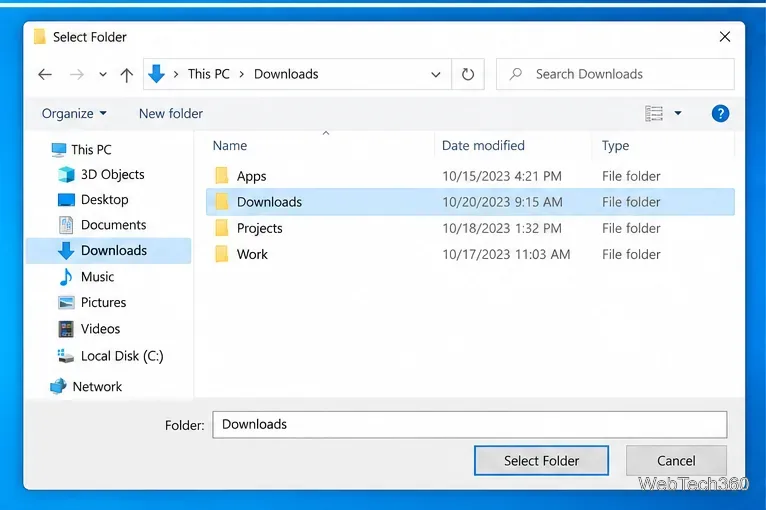Image resolution: width=766 pixels, height=510 pixels.
Task: Click the Apps folder icon
Action: point(222,176)
